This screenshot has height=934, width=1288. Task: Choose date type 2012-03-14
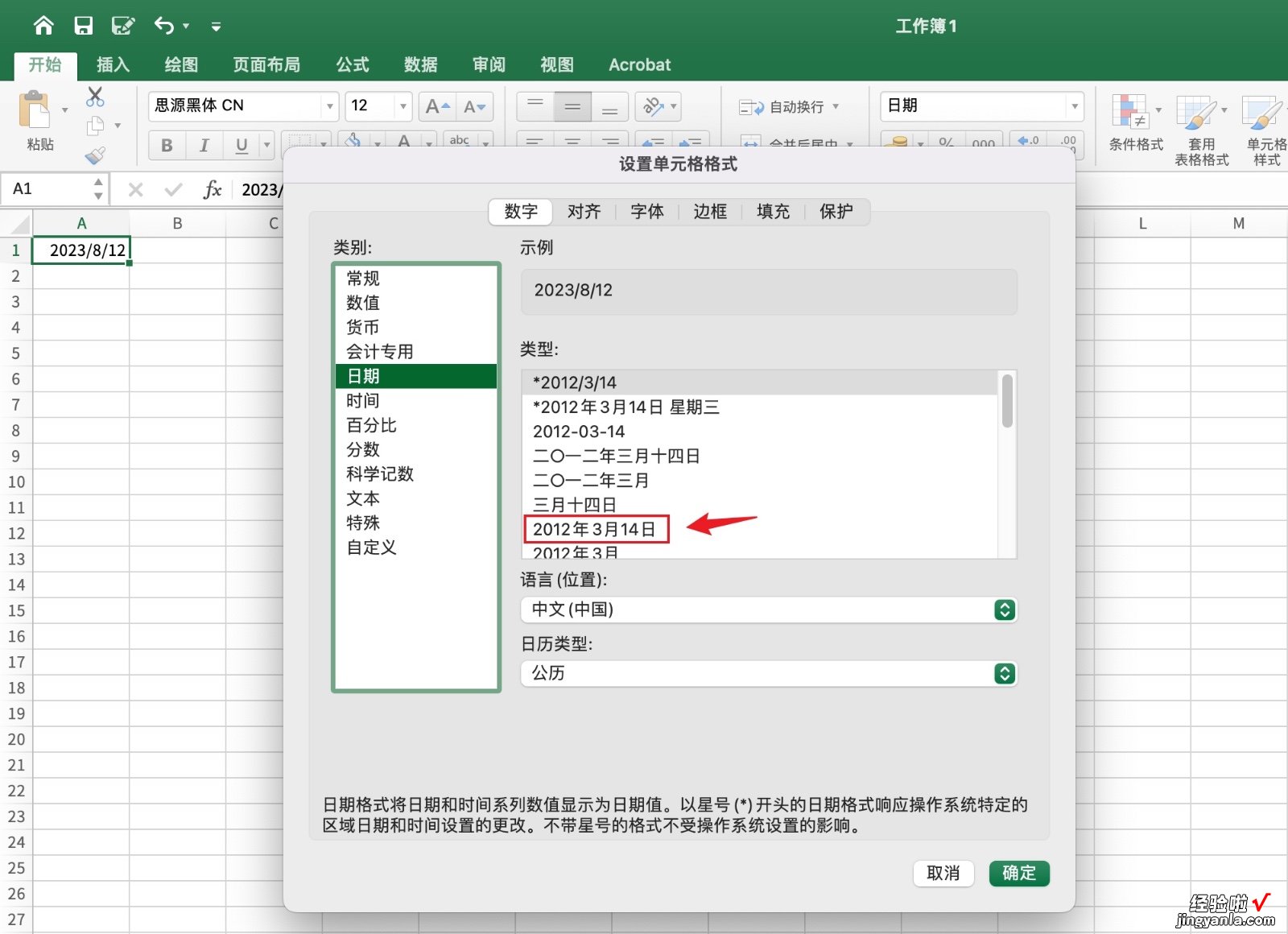[760, 432]
